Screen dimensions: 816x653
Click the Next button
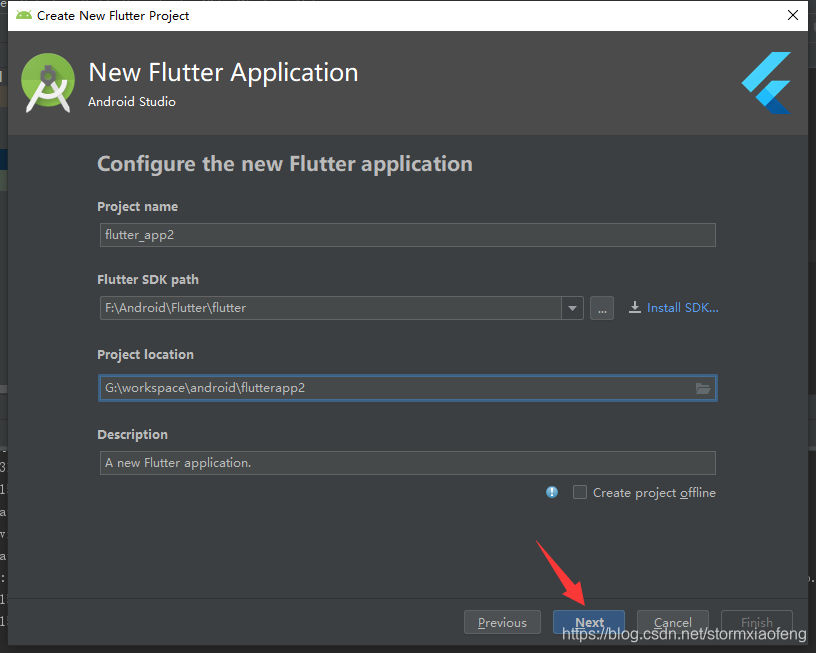point(589,622)
